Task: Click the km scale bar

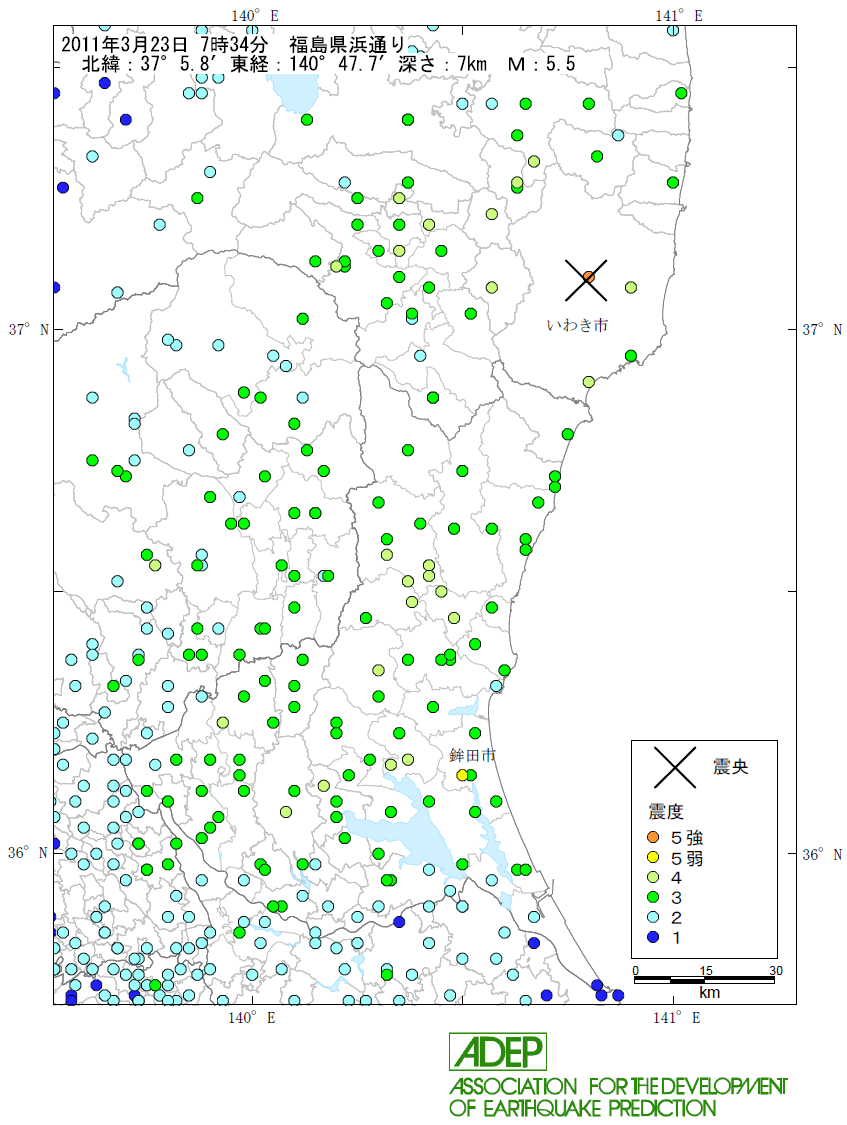Action: coord(704,979)
